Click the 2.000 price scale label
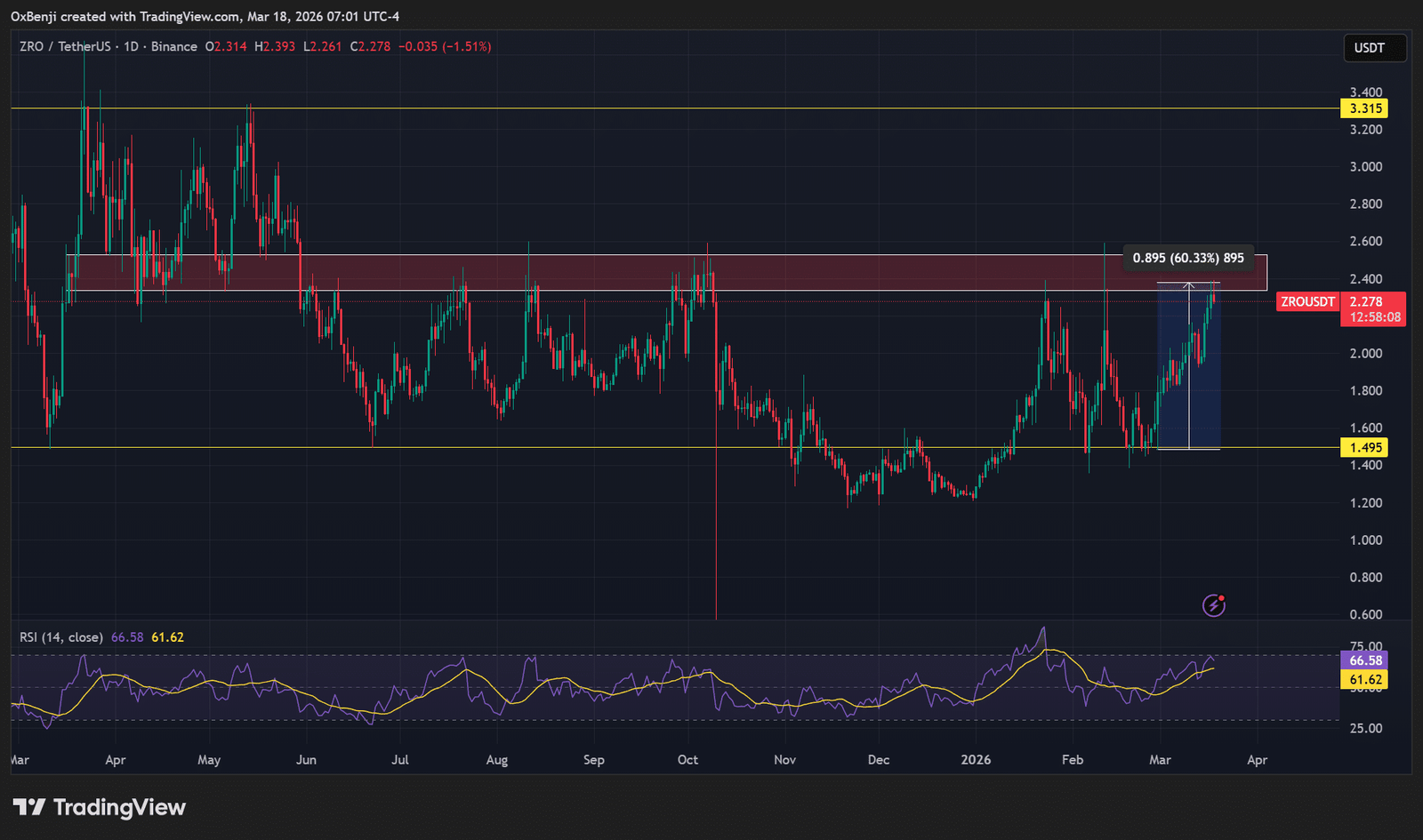Screen dimensions: 1423x840 pyautogui.click(x=1365, y=354)
